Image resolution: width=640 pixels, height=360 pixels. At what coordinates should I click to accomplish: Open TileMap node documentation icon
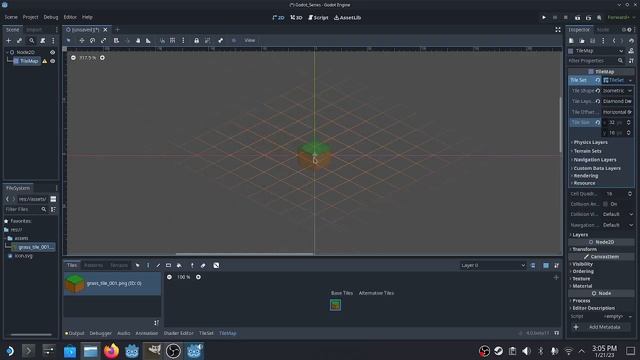(631, 51)
